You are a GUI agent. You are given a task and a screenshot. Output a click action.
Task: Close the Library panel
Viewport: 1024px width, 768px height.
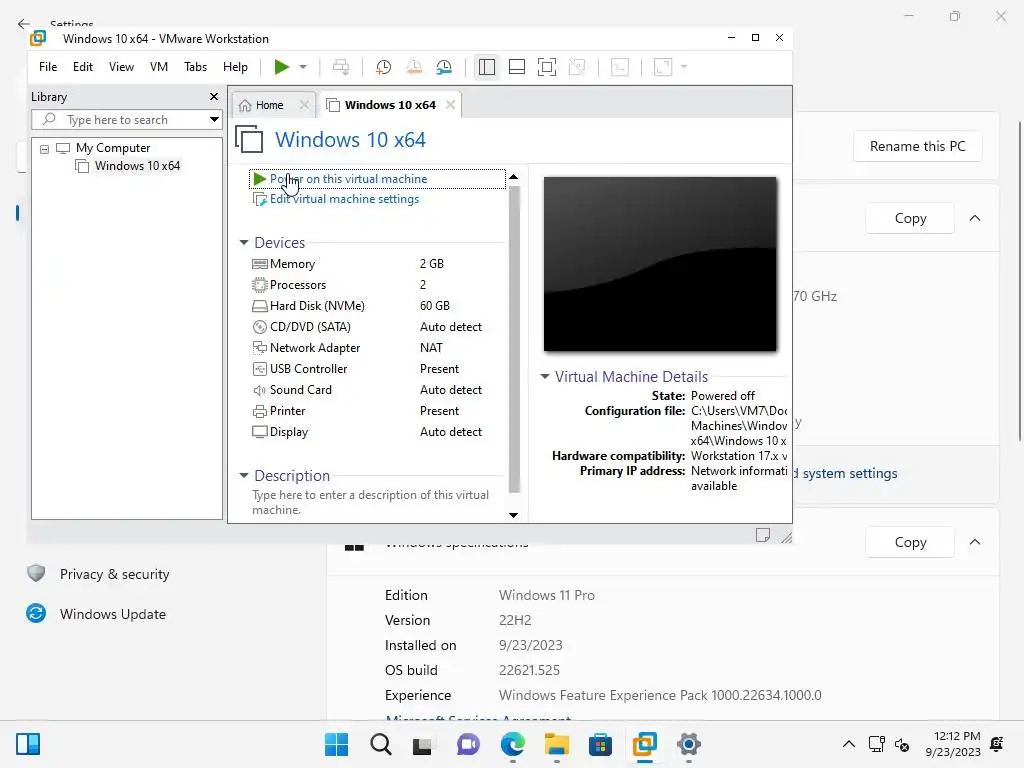point(214,97)
